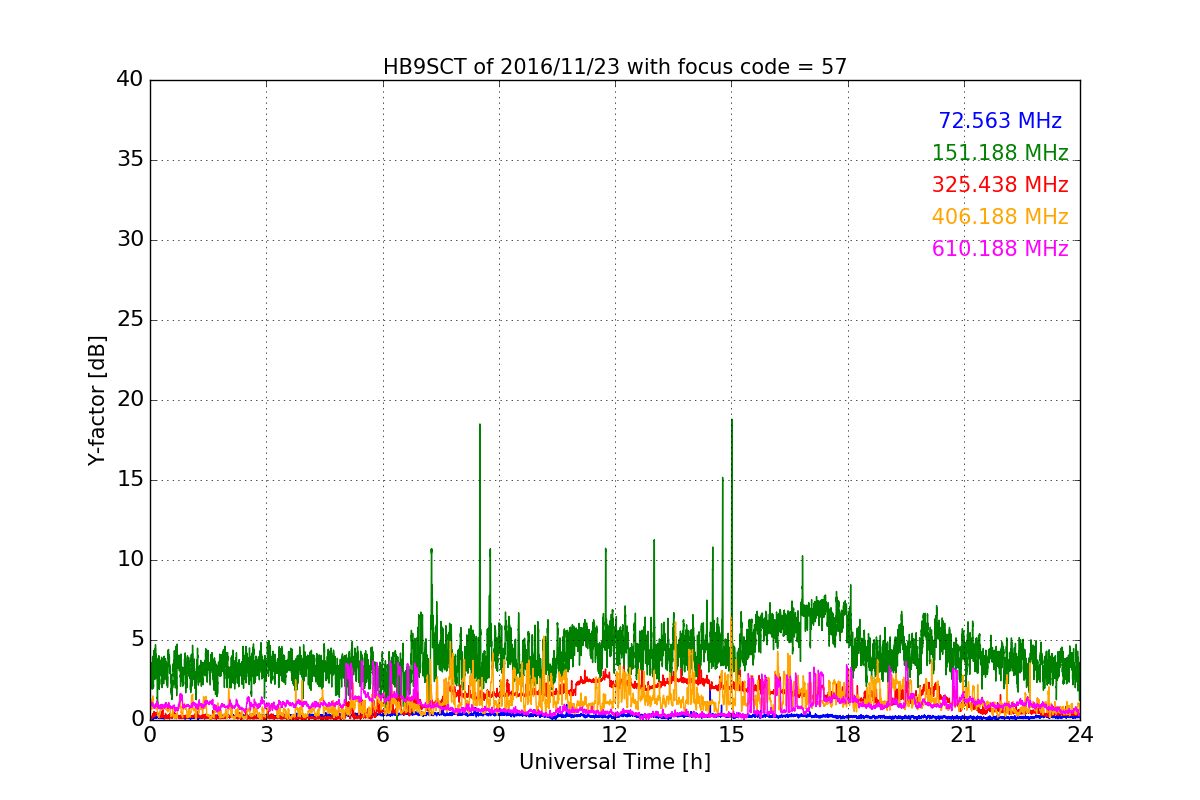This screenshot has height=800, width=1200.
Task: Select the 610.188 MHz legend label
Action: [x=1000, y=249]
